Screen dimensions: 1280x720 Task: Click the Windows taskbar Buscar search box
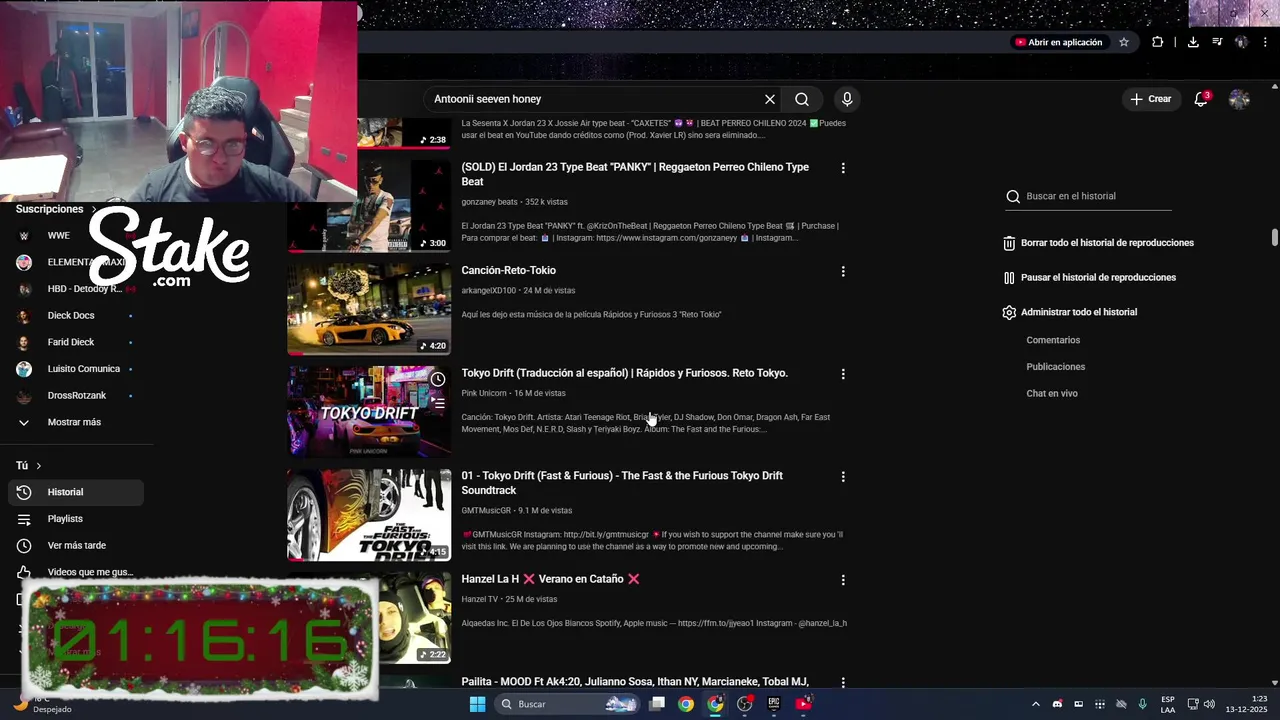point(568,704)
